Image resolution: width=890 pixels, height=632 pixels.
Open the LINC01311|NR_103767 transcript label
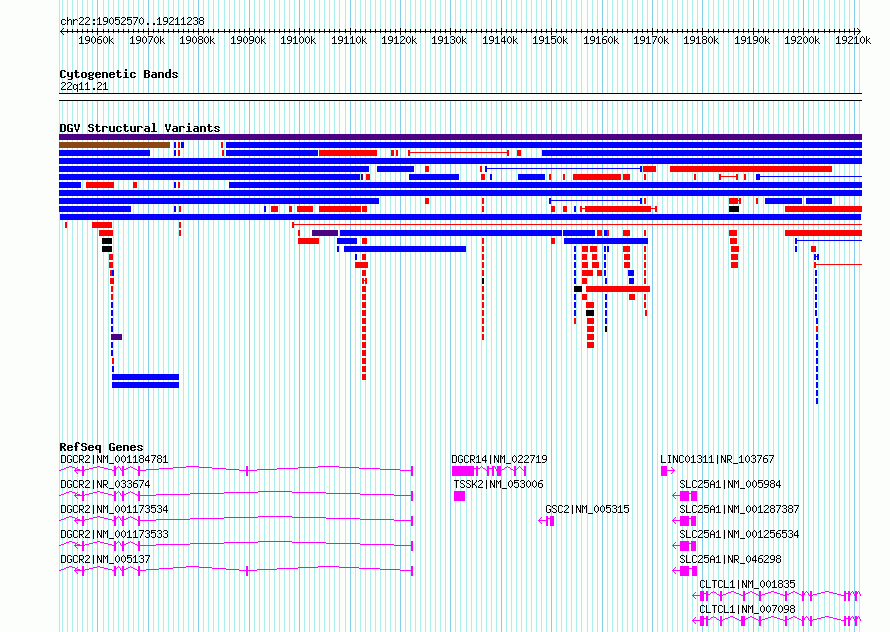717,459
